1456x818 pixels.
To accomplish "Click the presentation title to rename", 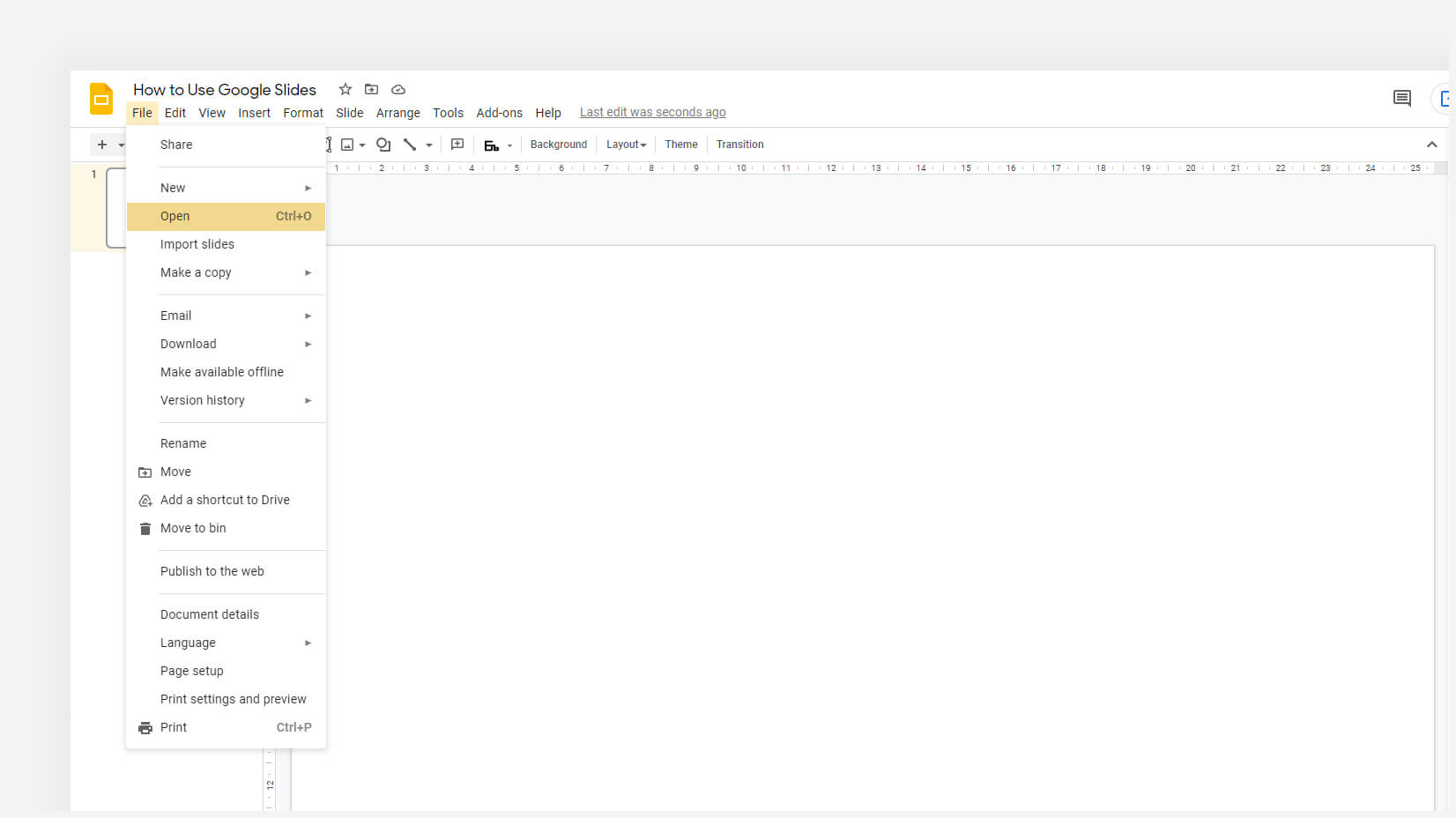I will tap(225, 90).
